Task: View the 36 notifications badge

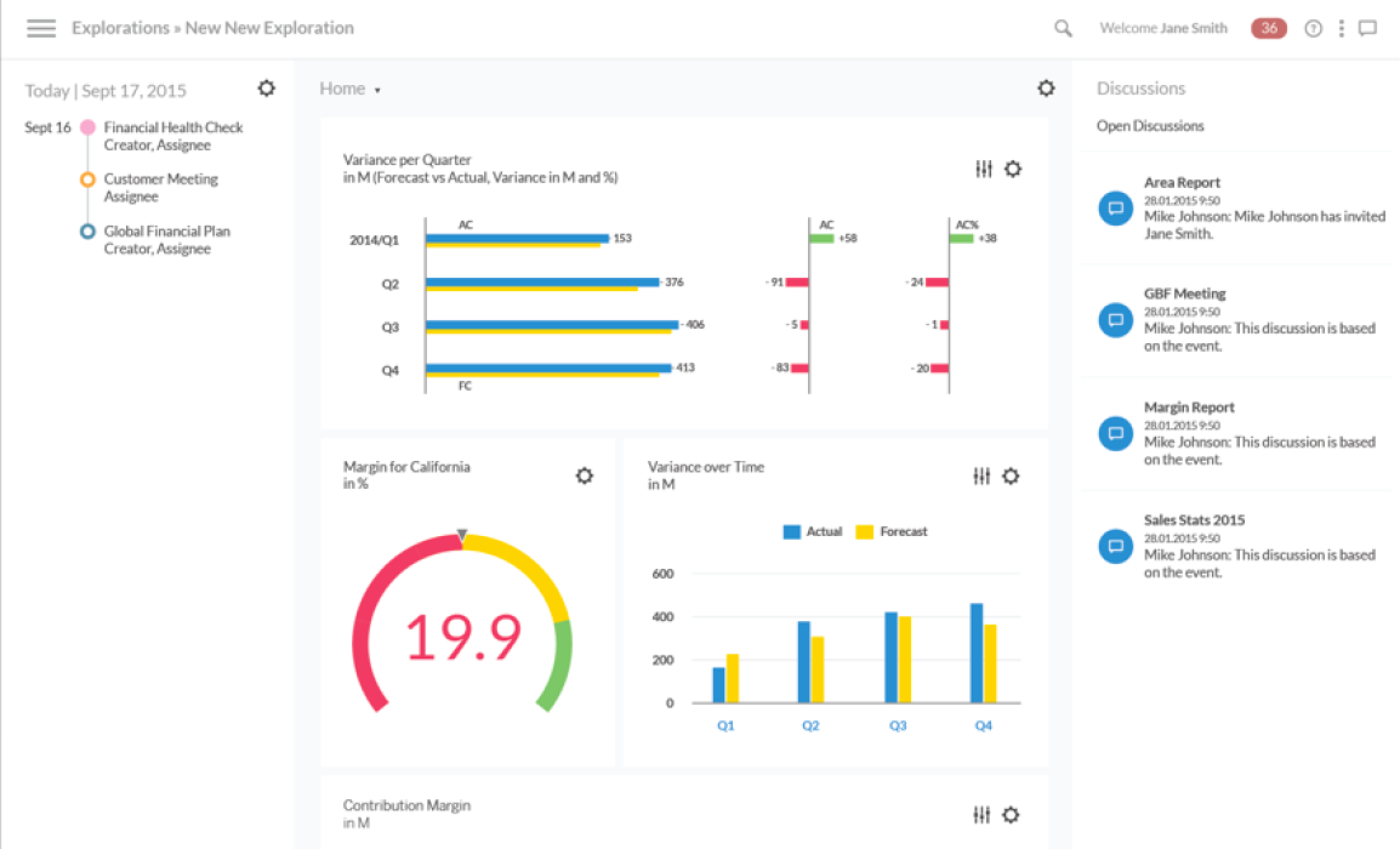Action: click(1268, 28)
